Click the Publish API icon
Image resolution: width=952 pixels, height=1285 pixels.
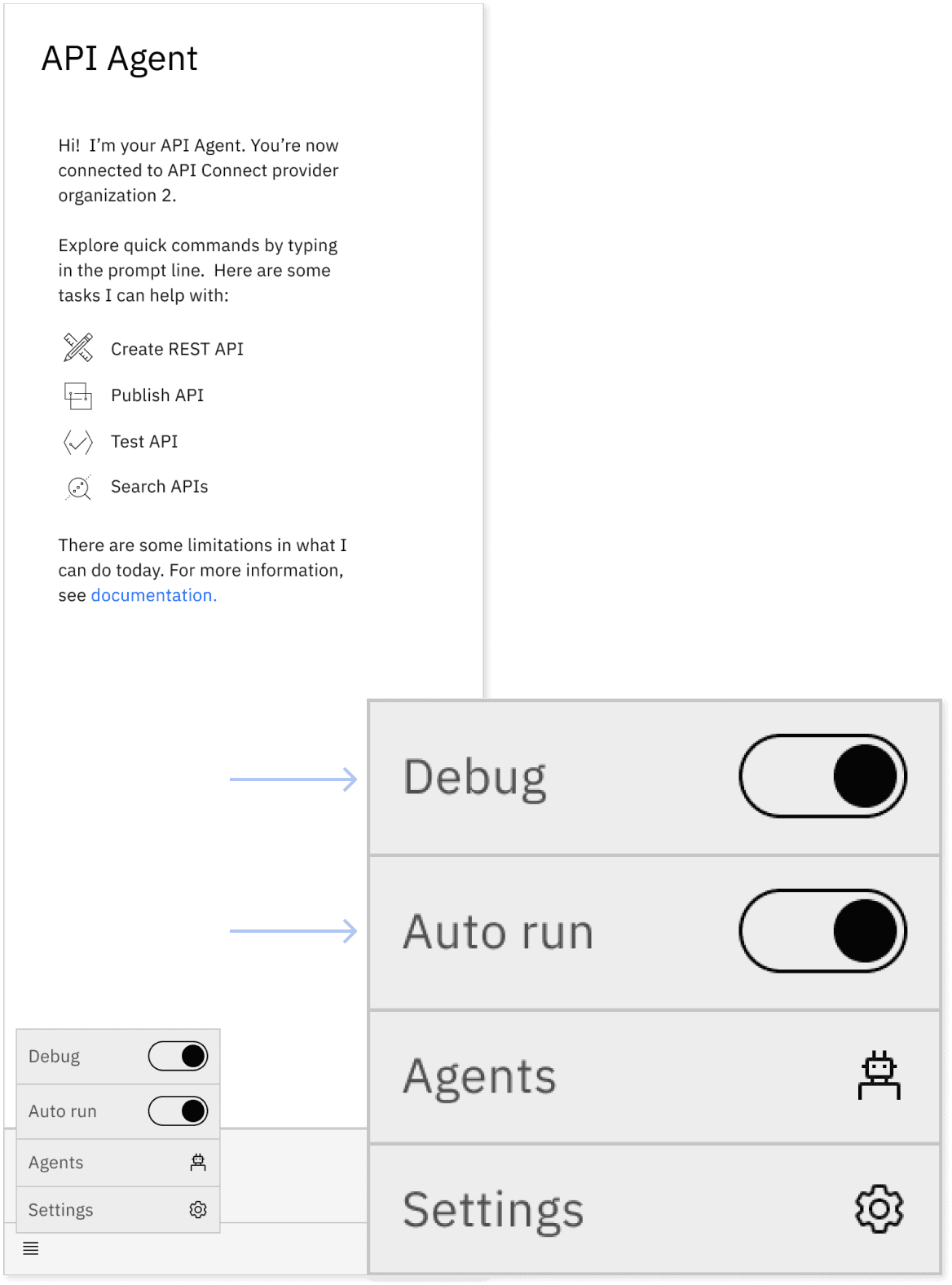click(x=78, y=395)
